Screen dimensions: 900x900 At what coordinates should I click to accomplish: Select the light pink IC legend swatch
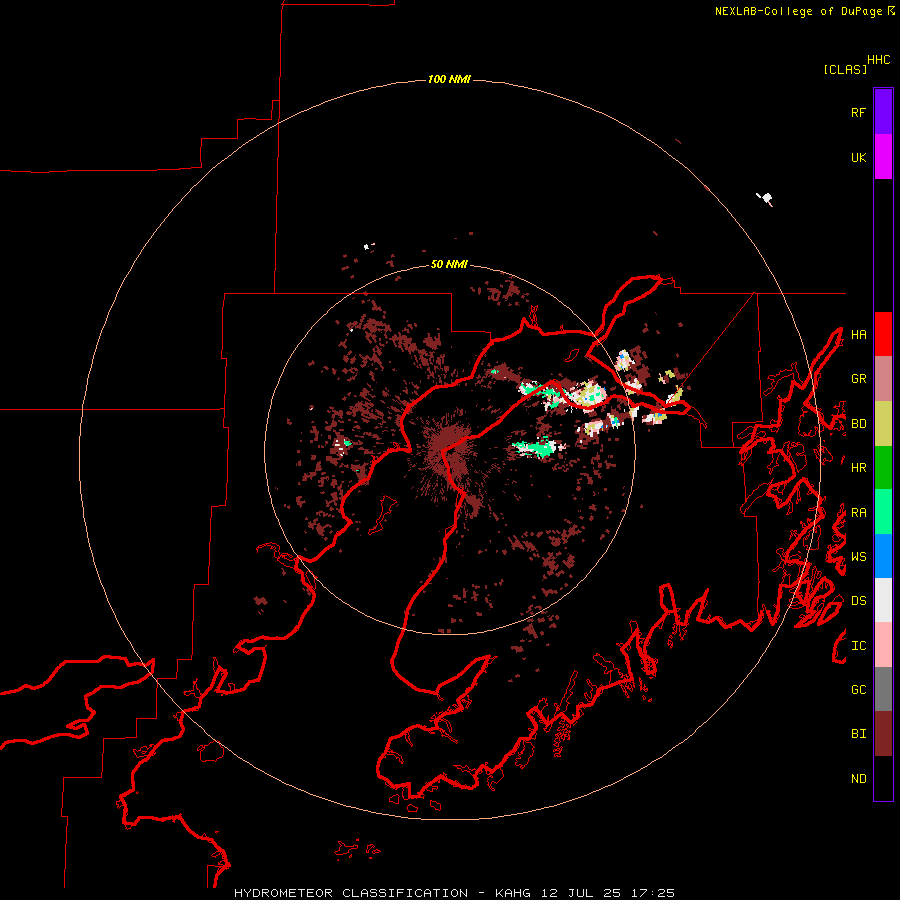coord(883,645)
